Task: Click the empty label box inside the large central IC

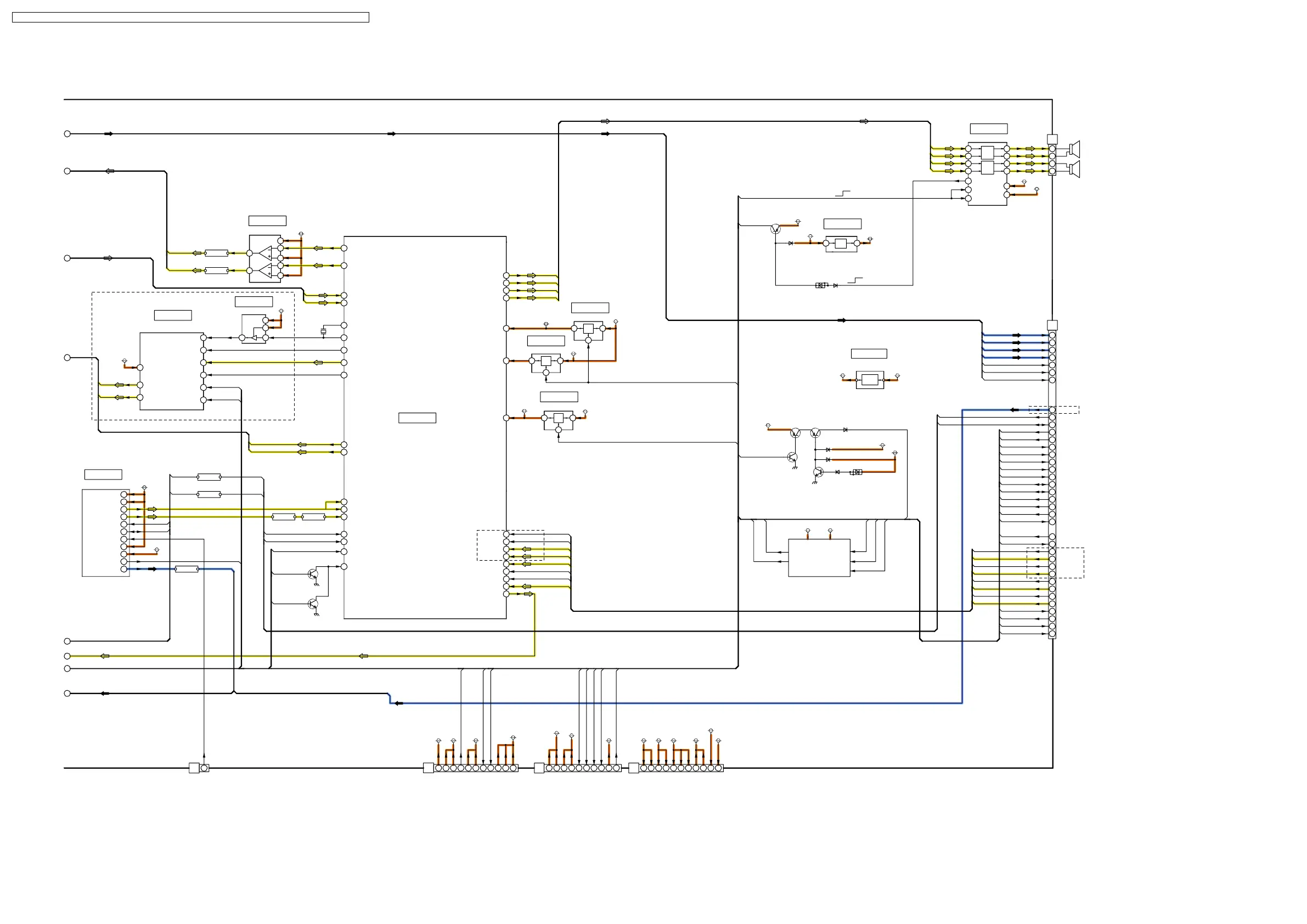Action: click(416, 418)
